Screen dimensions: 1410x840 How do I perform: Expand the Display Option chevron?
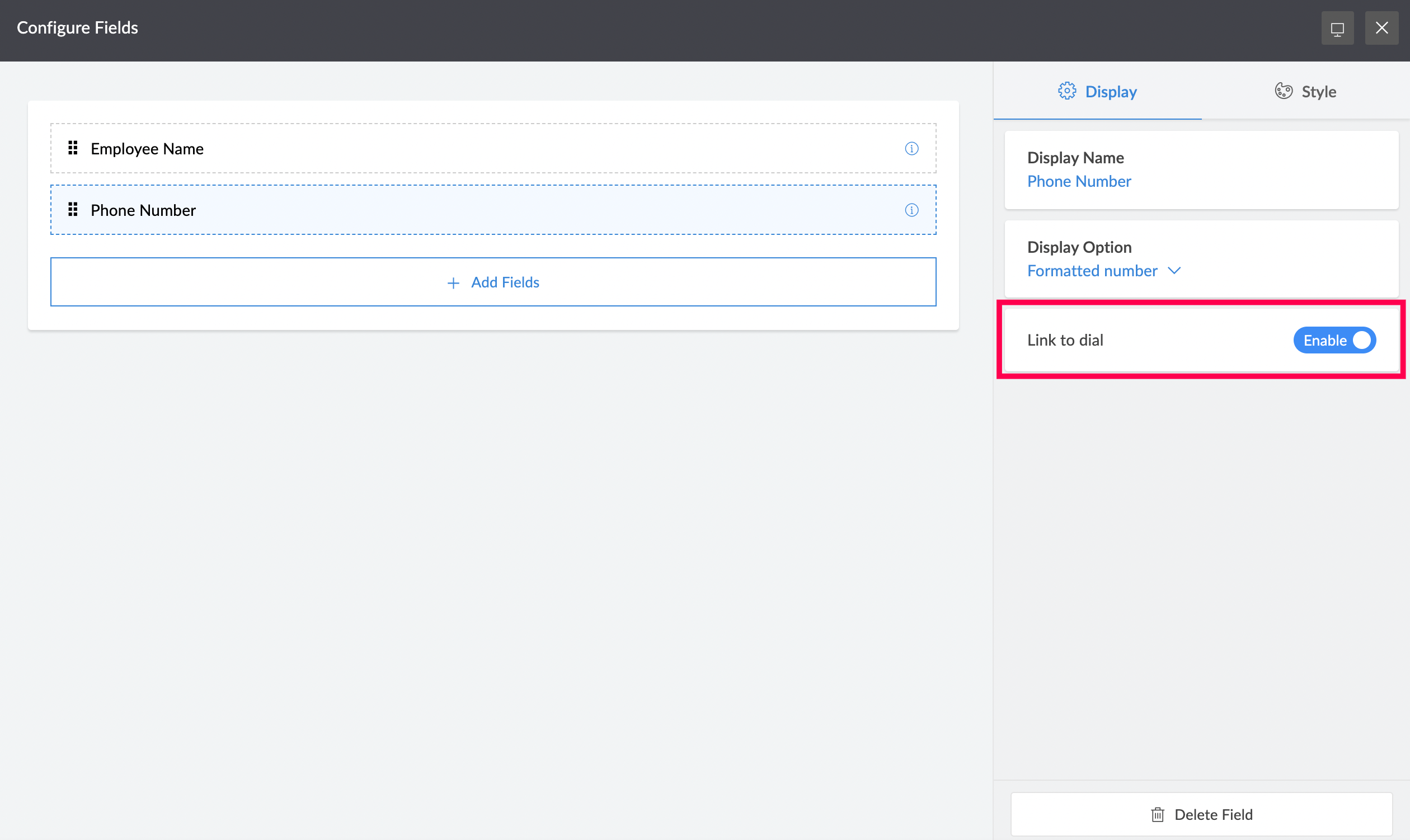(x=1174, y=271)
